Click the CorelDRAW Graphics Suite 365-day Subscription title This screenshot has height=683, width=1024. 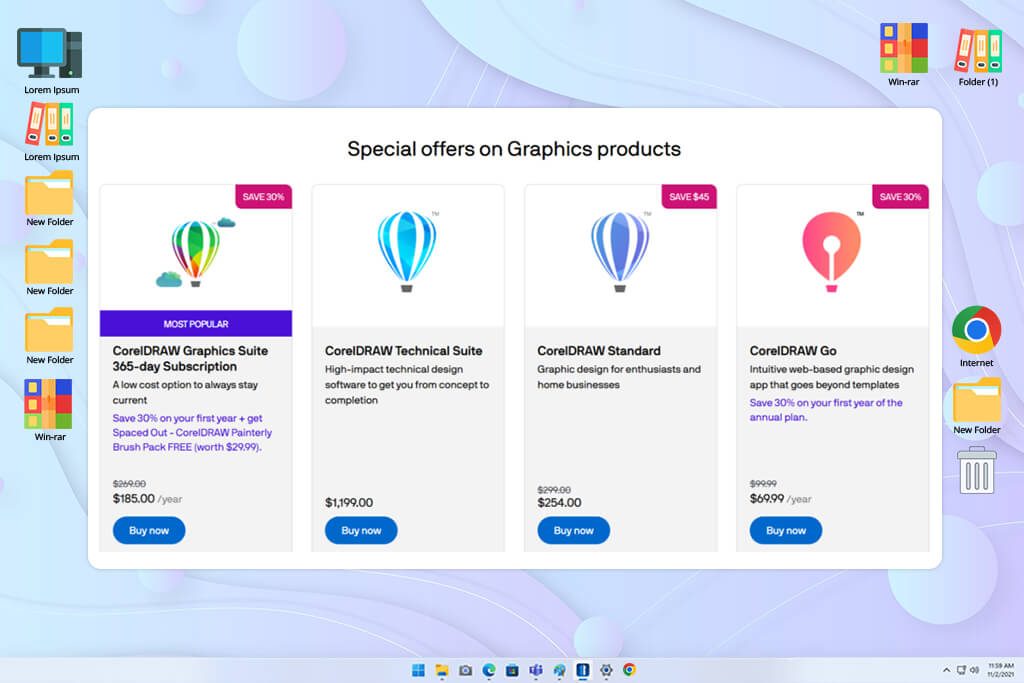(x=190, y=358)
